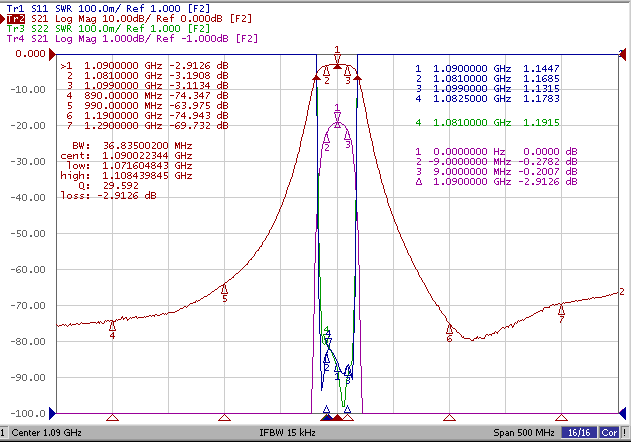Click blue SWR marker readout 1.1783
The height and width of the screenshot is (442, 631).
pyautogui.click(x=487, y=99)
